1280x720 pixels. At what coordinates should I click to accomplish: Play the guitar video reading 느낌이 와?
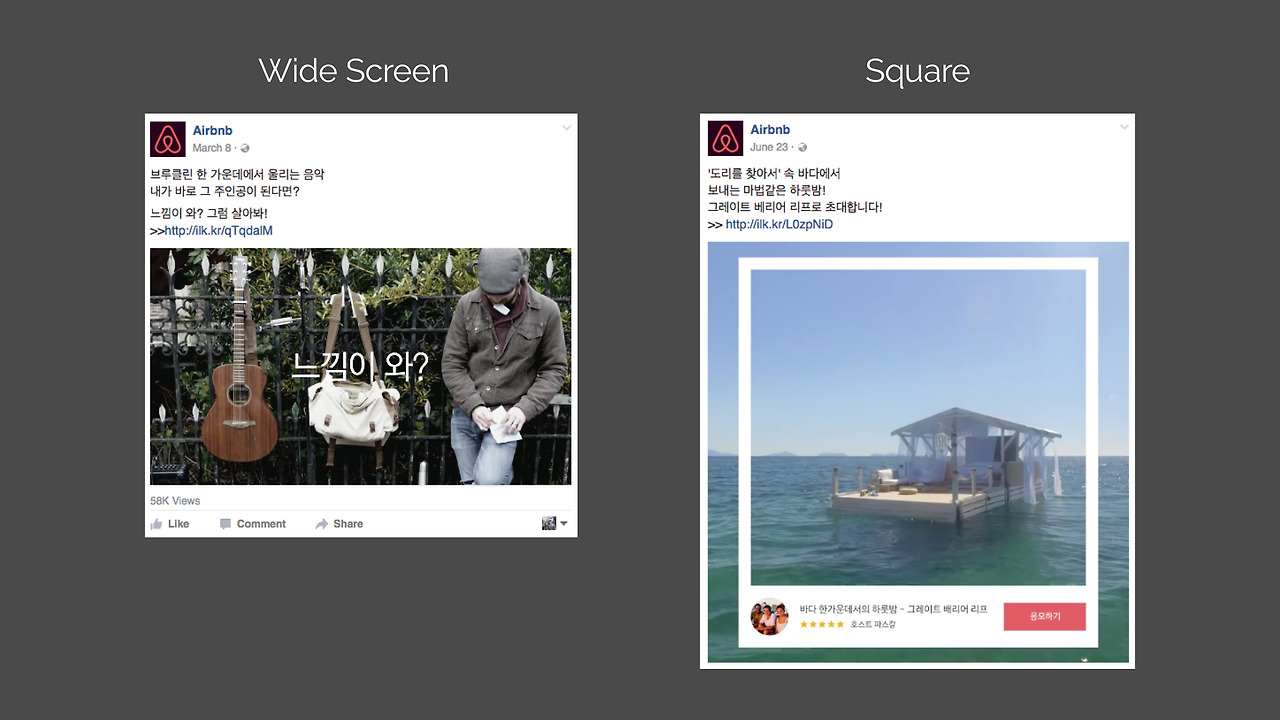360,367
